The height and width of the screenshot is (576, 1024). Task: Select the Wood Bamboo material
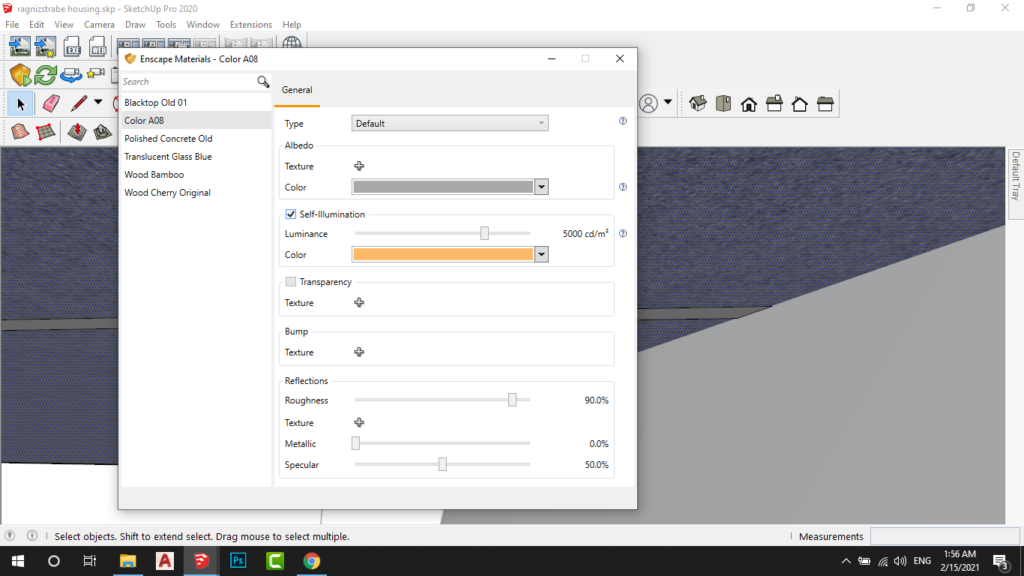click(196, 175)
